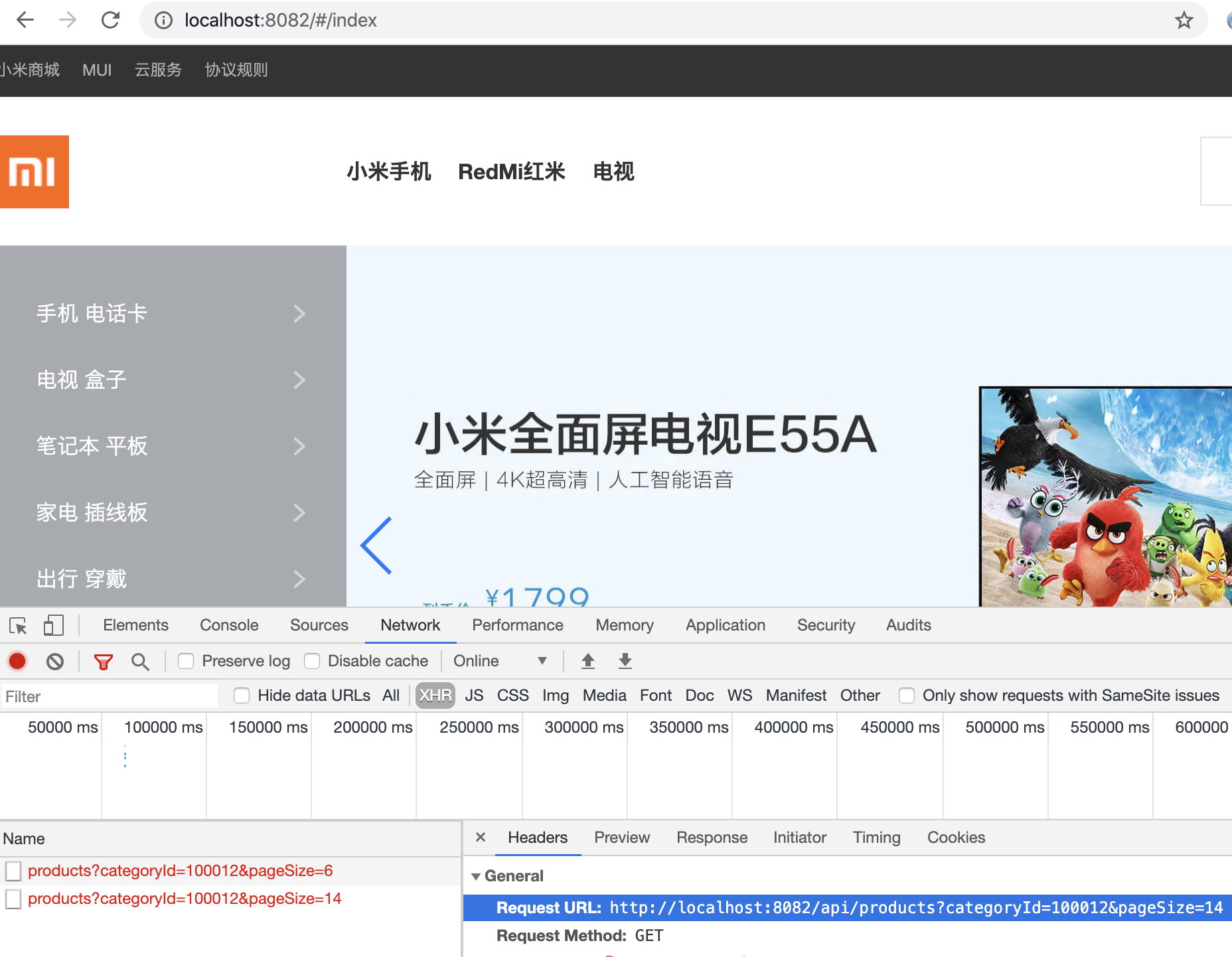Import a HAR file
The image size is (1232, 957).
(587, 661)
